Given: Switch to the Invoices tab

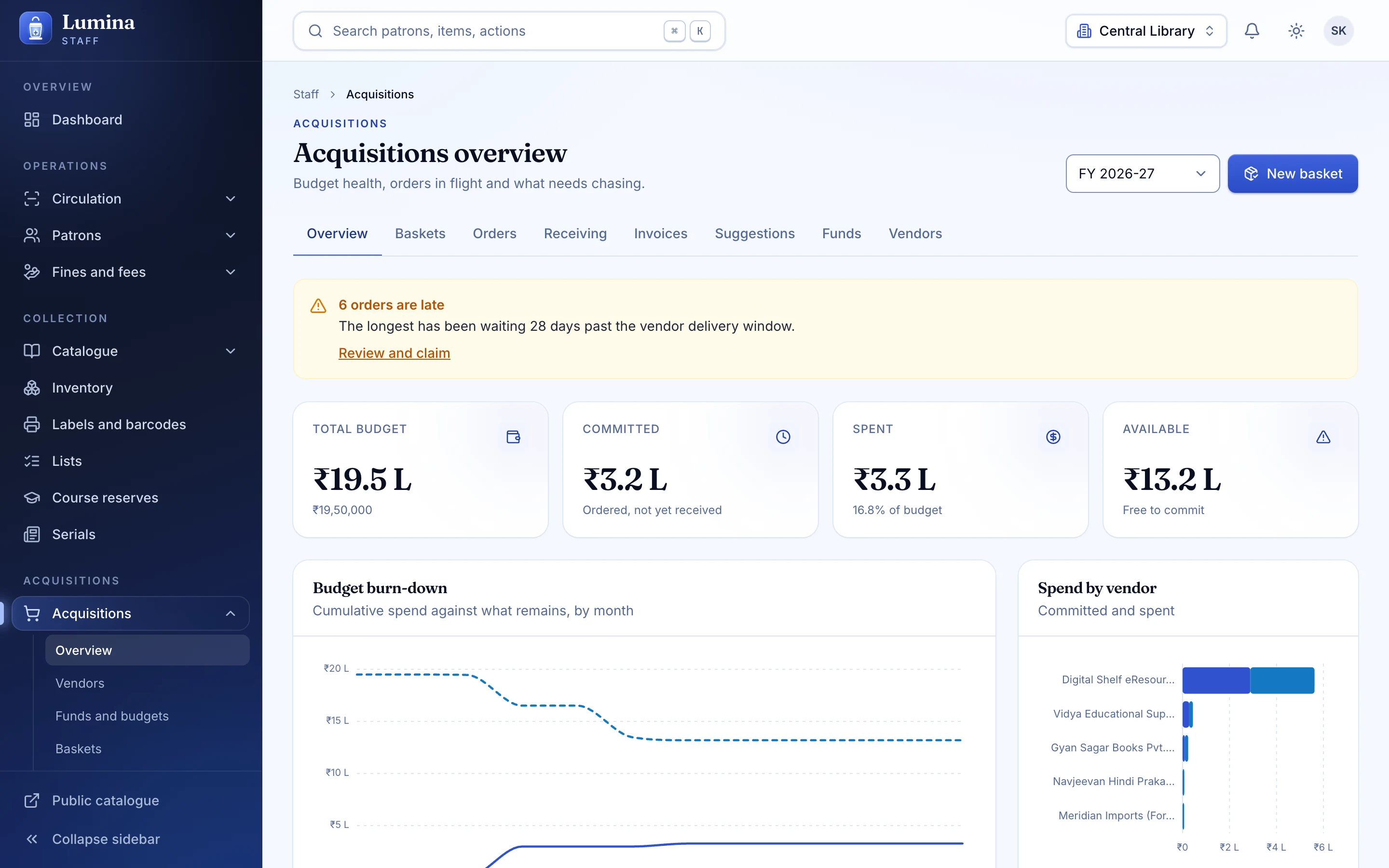Looking at the screenshot, I should coord(661,234).
